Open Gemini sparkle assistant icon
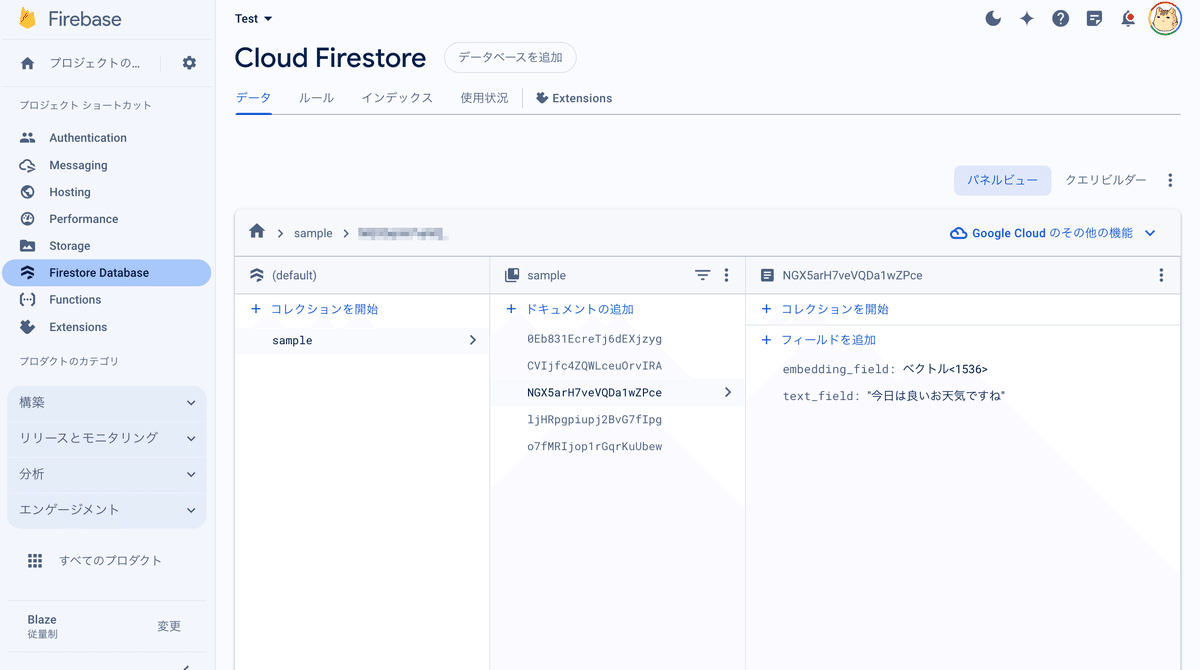This screenshot has height=670, width=1200. [1027, 18]
